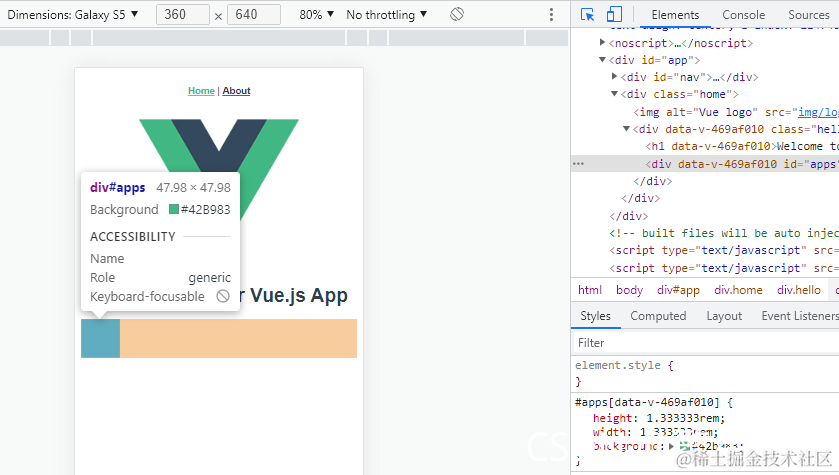
Task: Select the second script type="text/javascript" node
Action: pos(723,268)
